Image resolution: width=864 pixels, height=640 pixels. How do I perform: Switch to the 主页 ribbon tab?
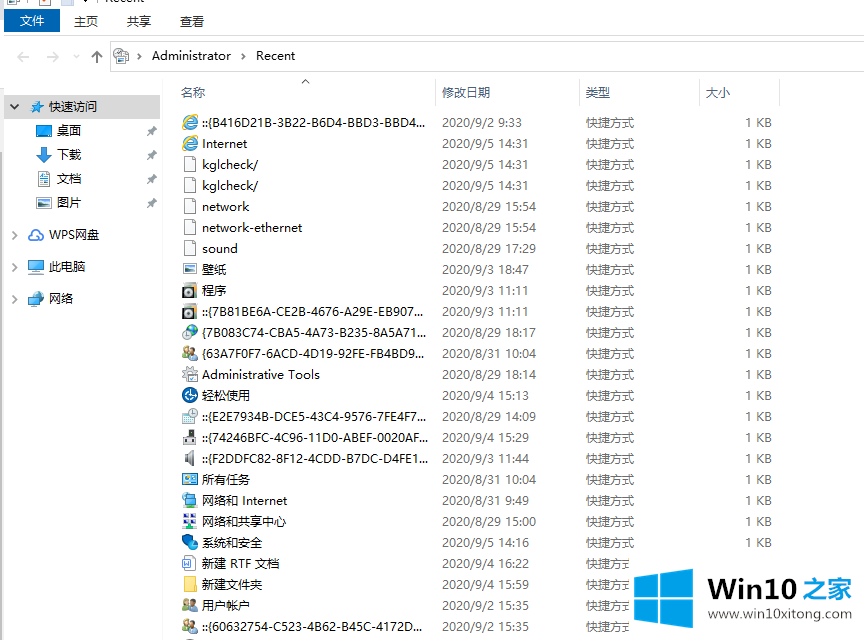[86, 21]
